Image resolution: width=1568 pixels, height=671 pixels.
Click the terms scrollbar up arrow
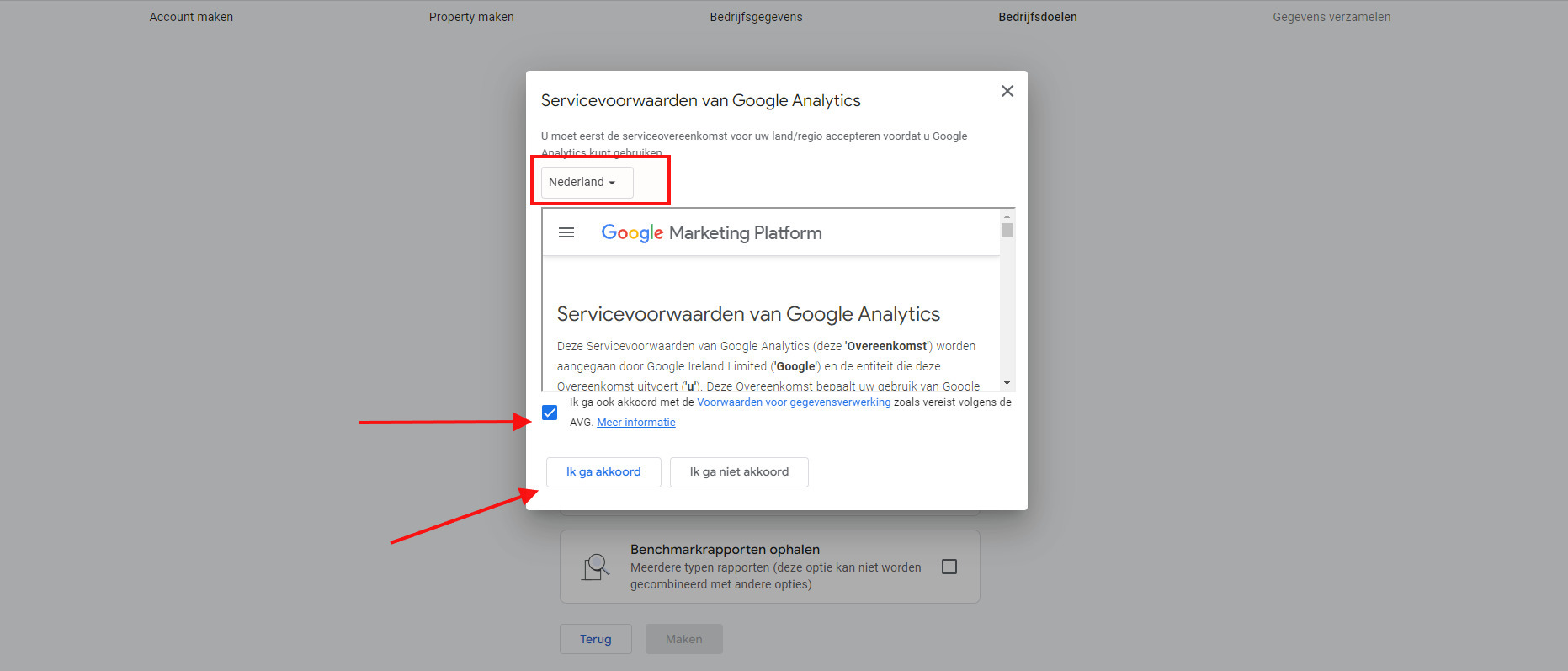(x=1007, y=216)
